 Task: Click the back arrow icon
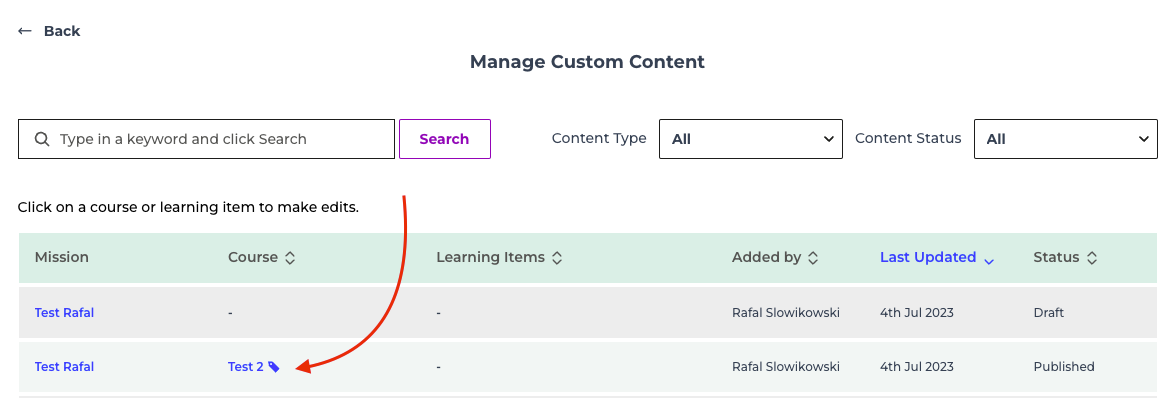25,31
